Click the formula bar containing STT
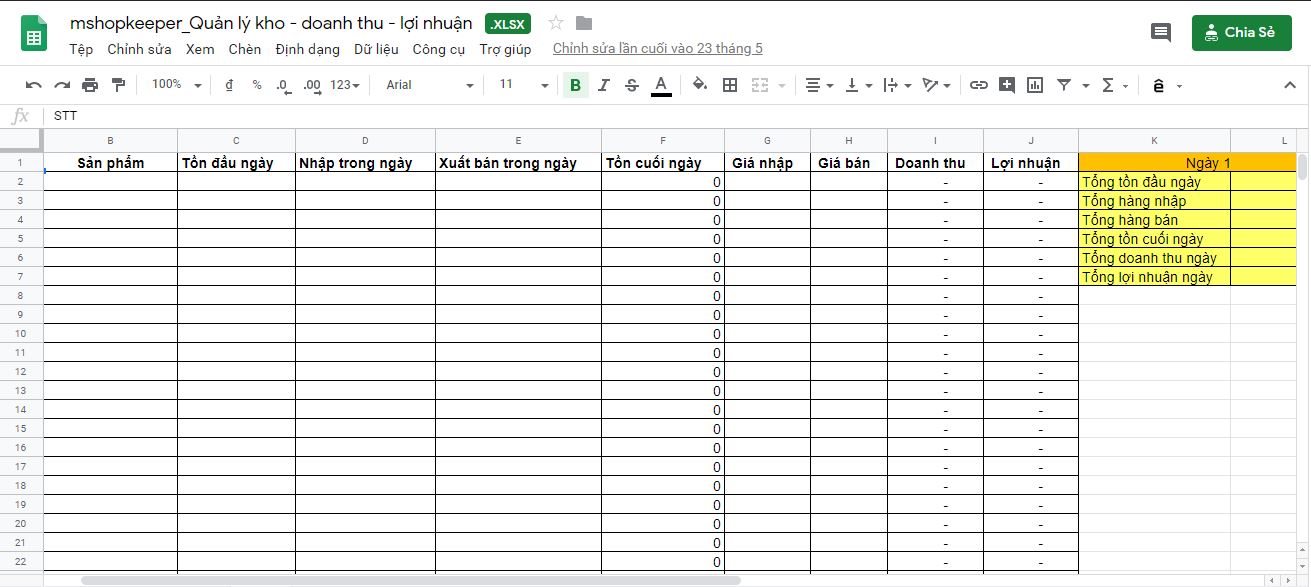1311x587 pixels. [677, 116]
